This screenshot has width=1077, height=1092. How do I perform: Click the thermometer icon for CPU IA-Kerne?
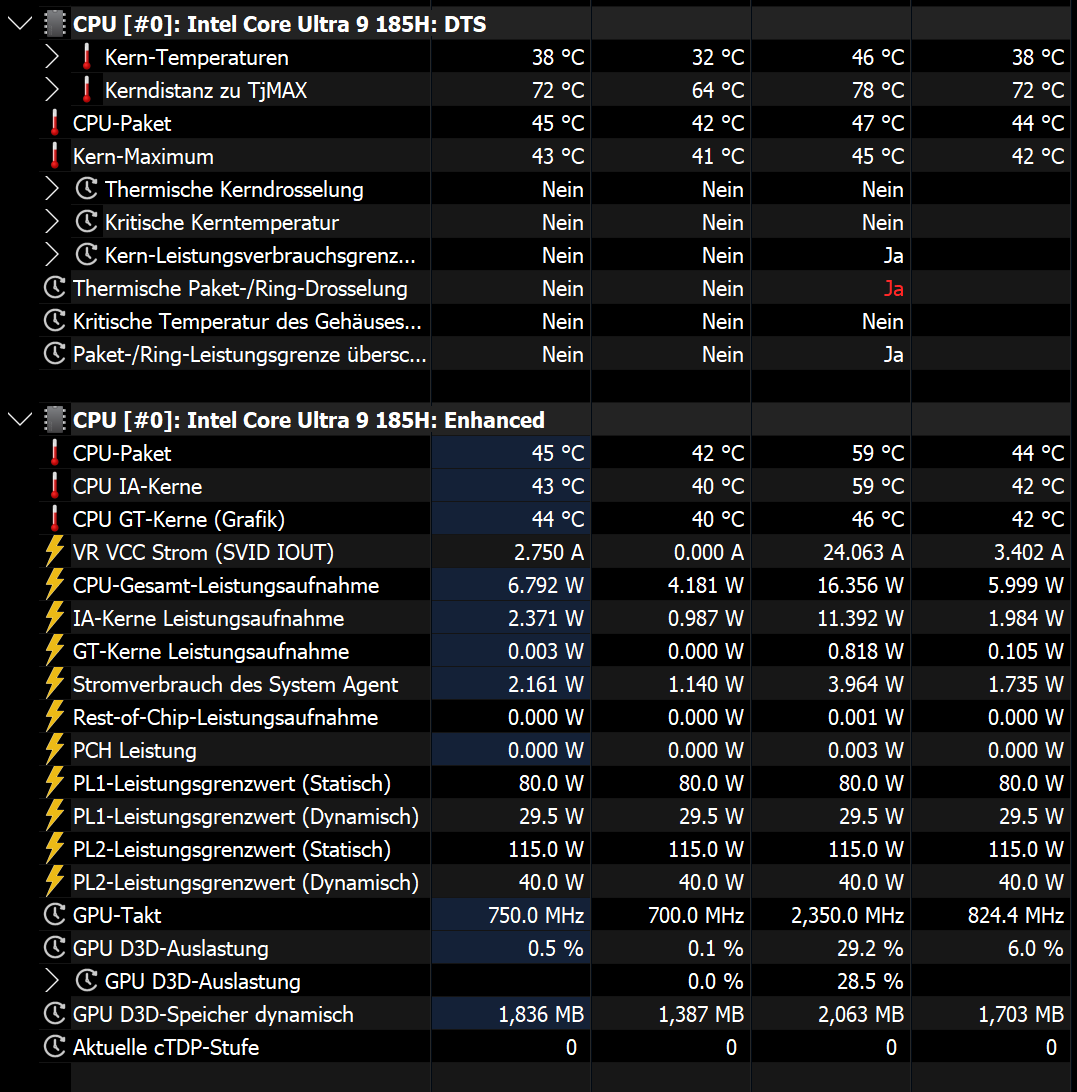click(54, 486)
